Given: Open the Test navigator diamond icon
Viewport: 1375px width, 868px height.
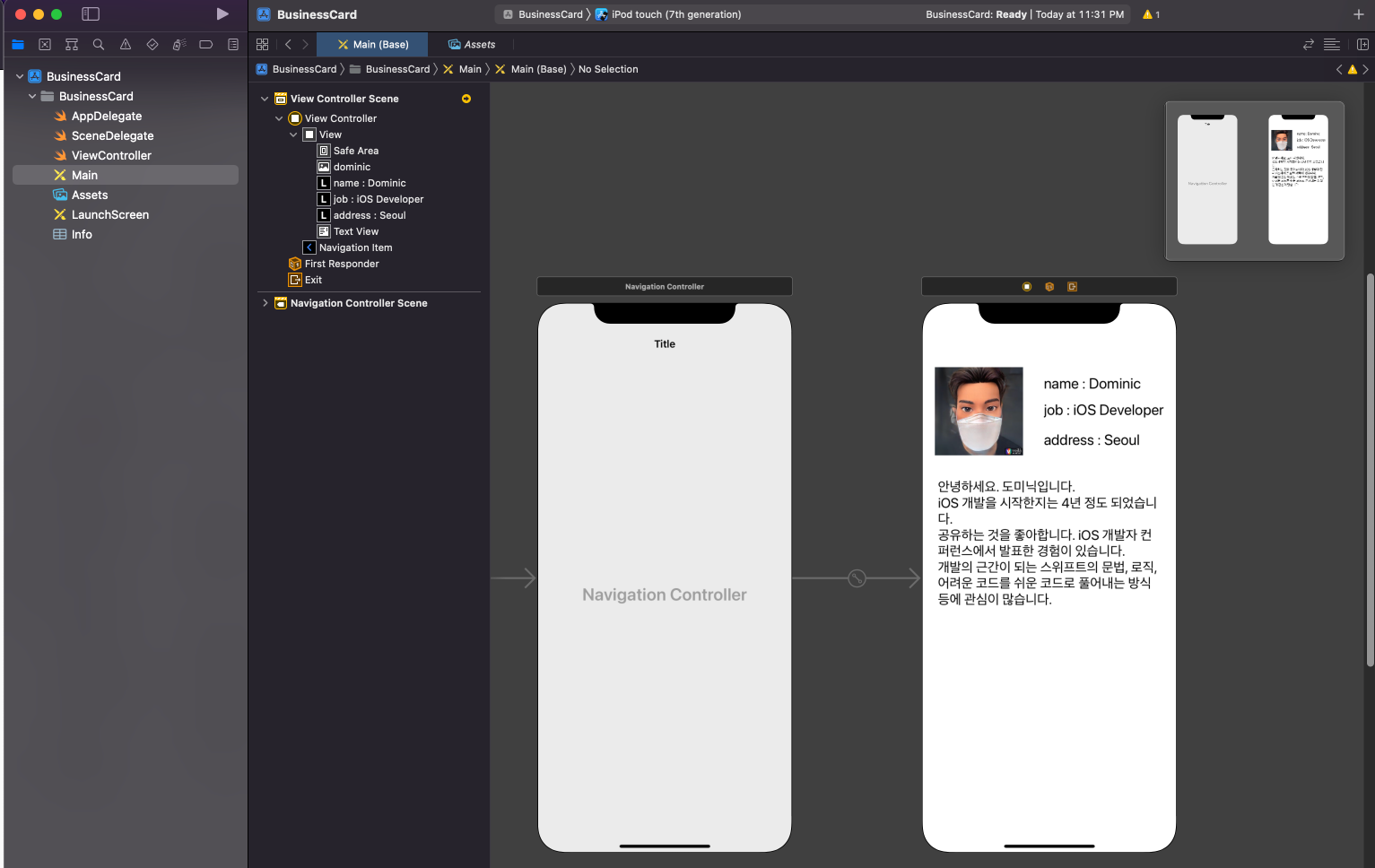Looking at the screenshot, I should (x=152, y=44).
